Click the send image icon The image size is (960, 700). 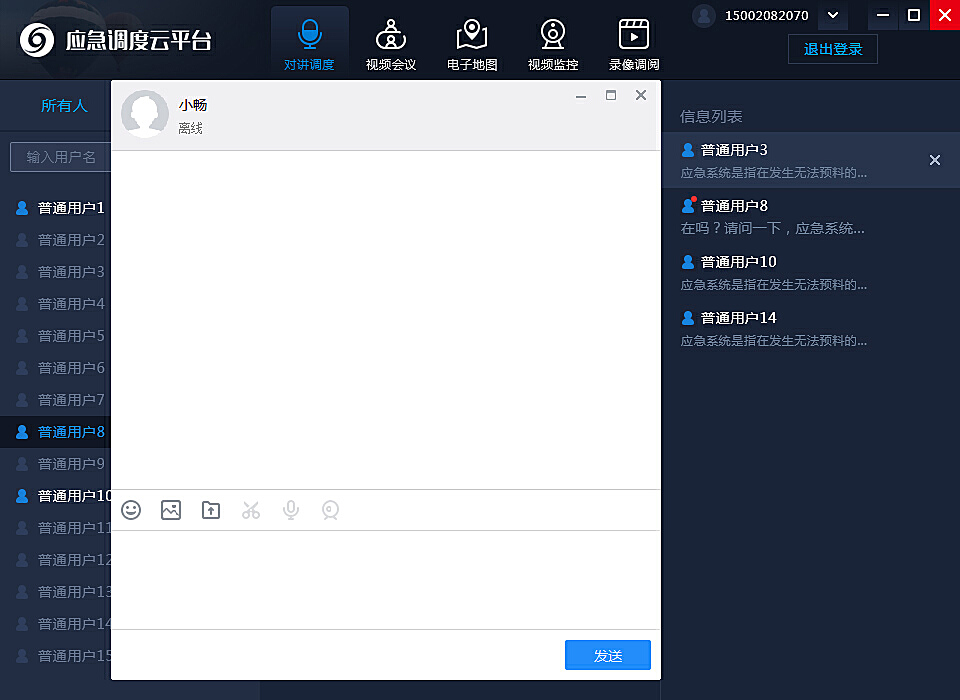[x=171, y=510]
